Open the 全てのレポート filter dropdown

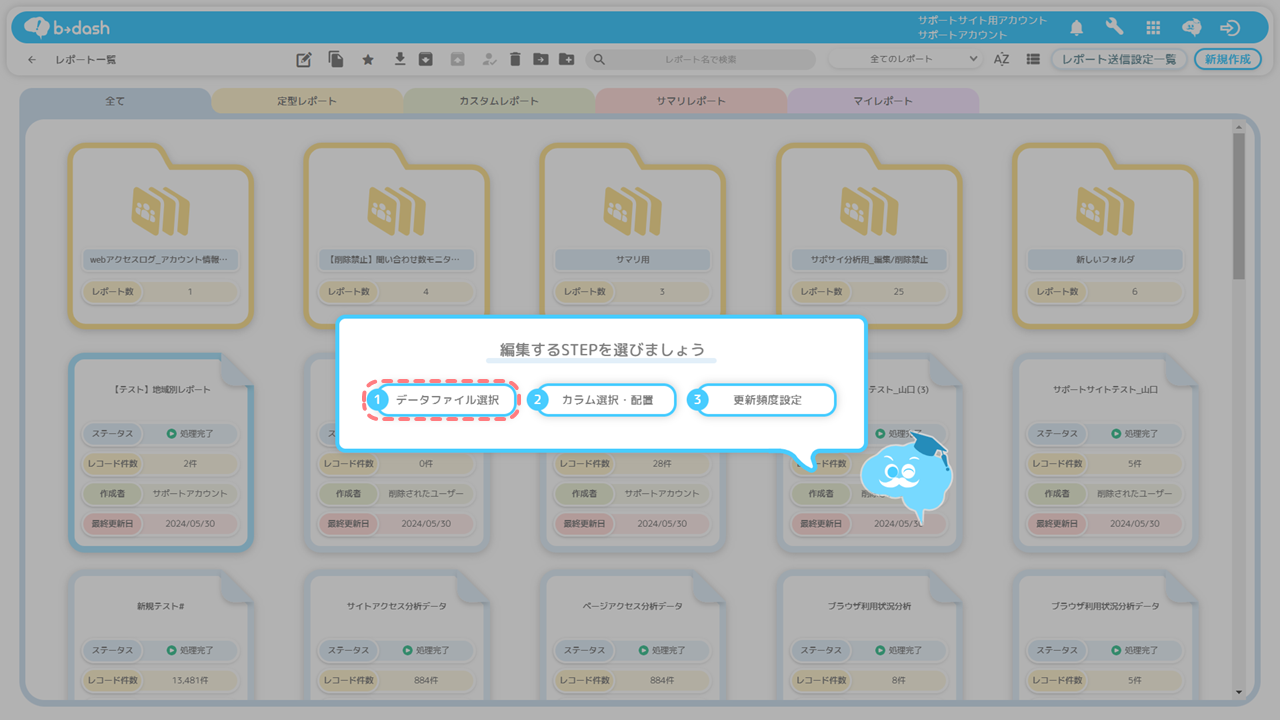click(906, 60)
